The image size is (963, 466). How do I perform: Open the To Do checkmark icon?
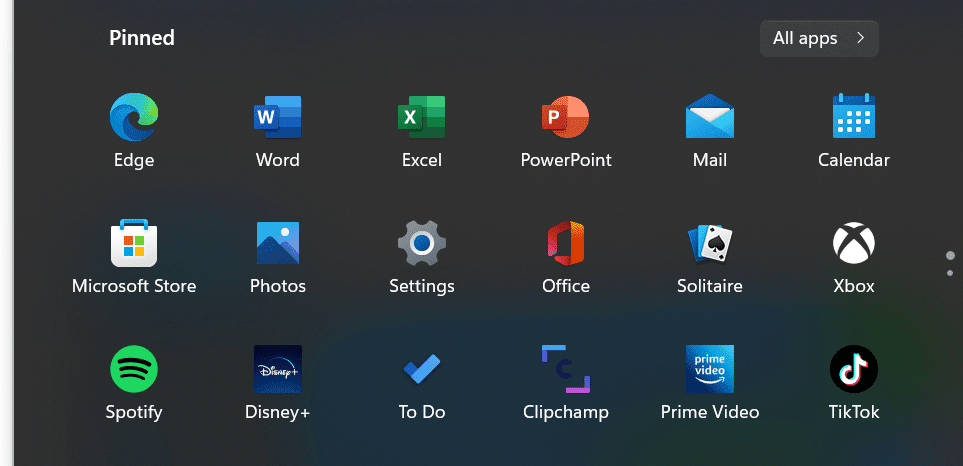[422, 369]
